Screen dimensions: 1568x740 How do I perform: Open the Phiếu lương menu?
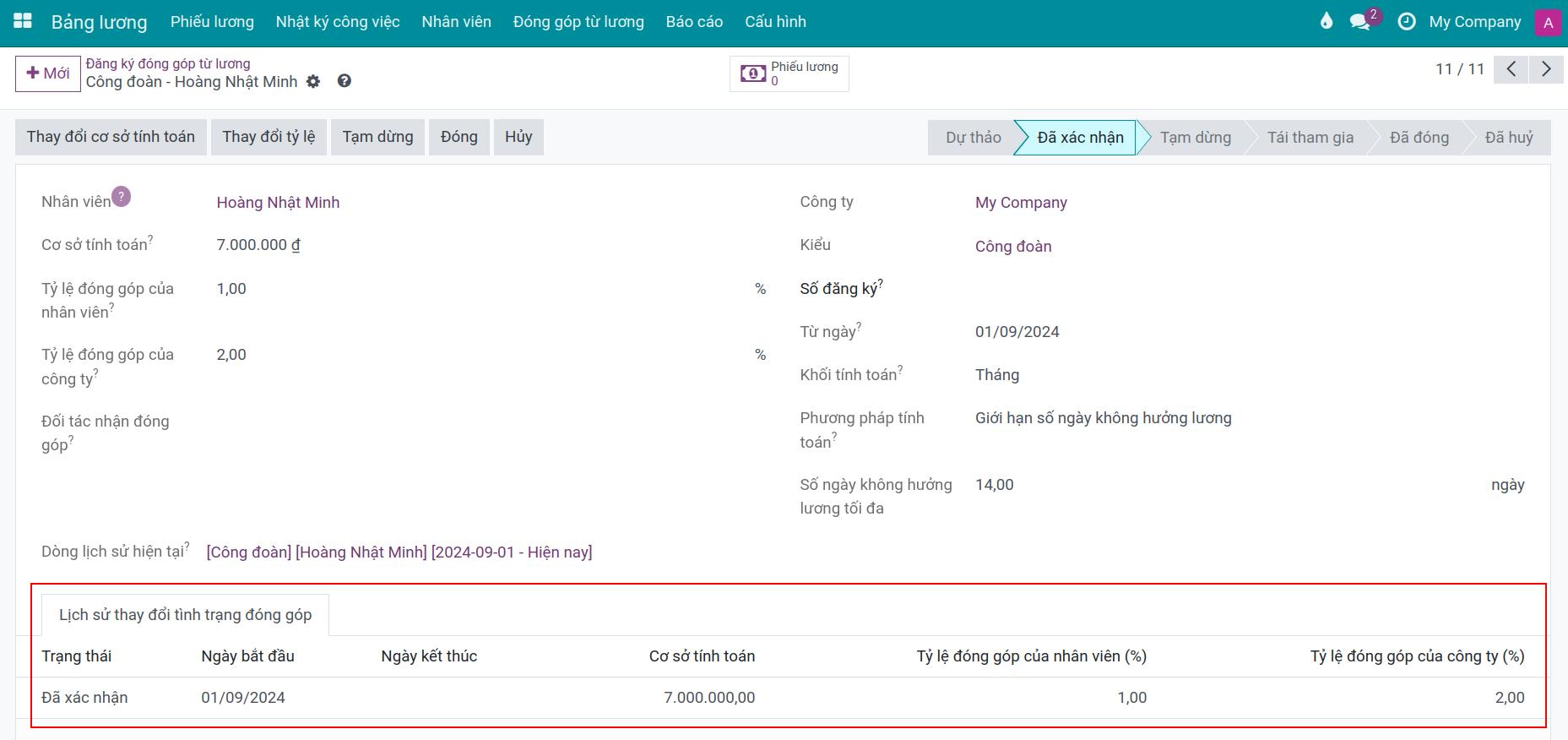(x=212, y=22)
